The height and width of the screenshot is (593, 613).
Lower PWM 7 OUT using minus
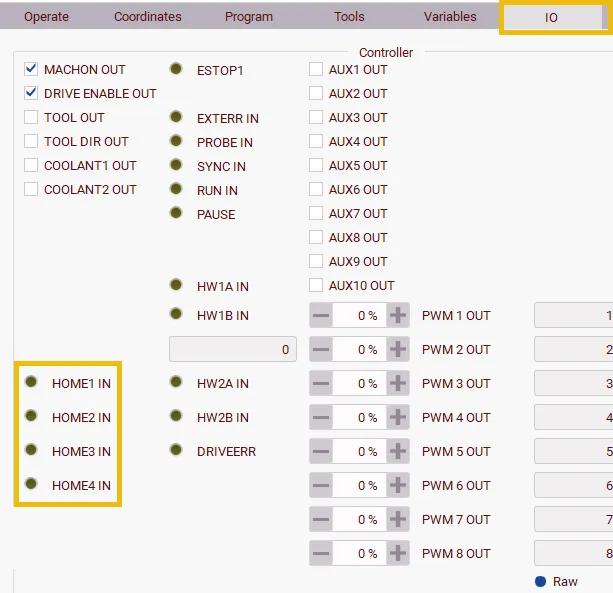[x=321, y=519]
